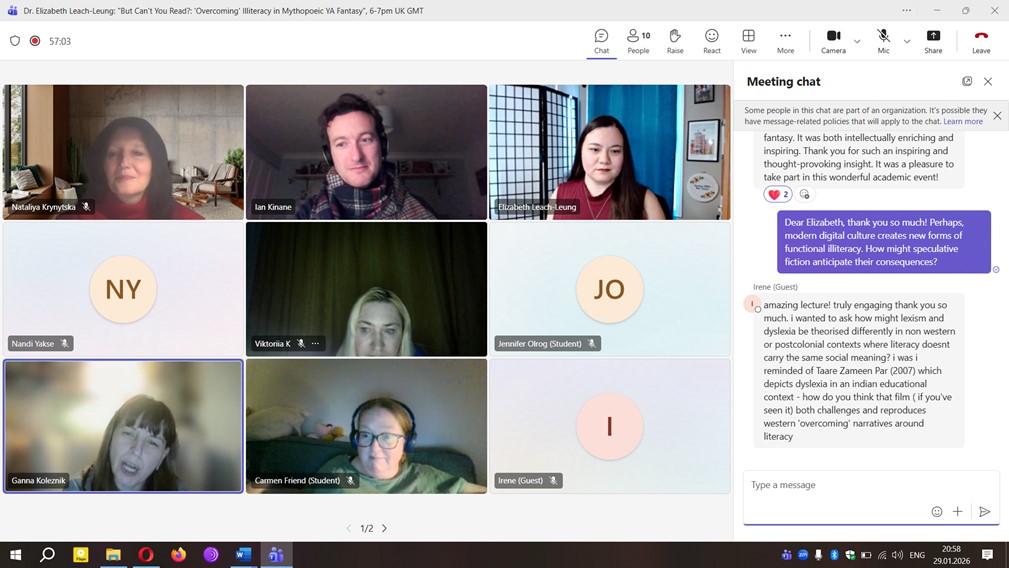This screenshot has height=568, width=1009.
Task: Click the heart reaction on the message
Action: pos(777,194)
